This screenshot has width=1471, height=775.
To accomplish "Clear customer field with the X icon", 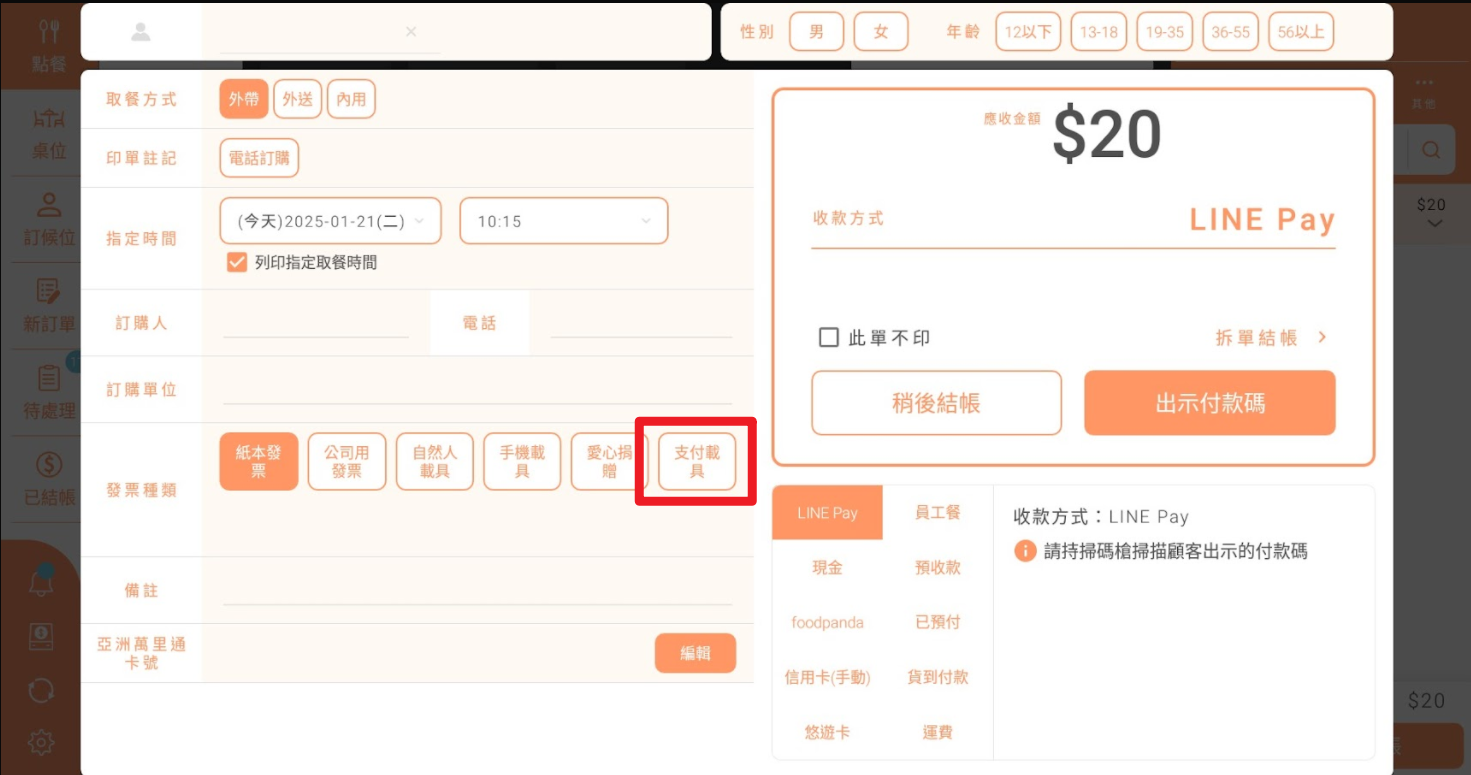I will point(411,32).
